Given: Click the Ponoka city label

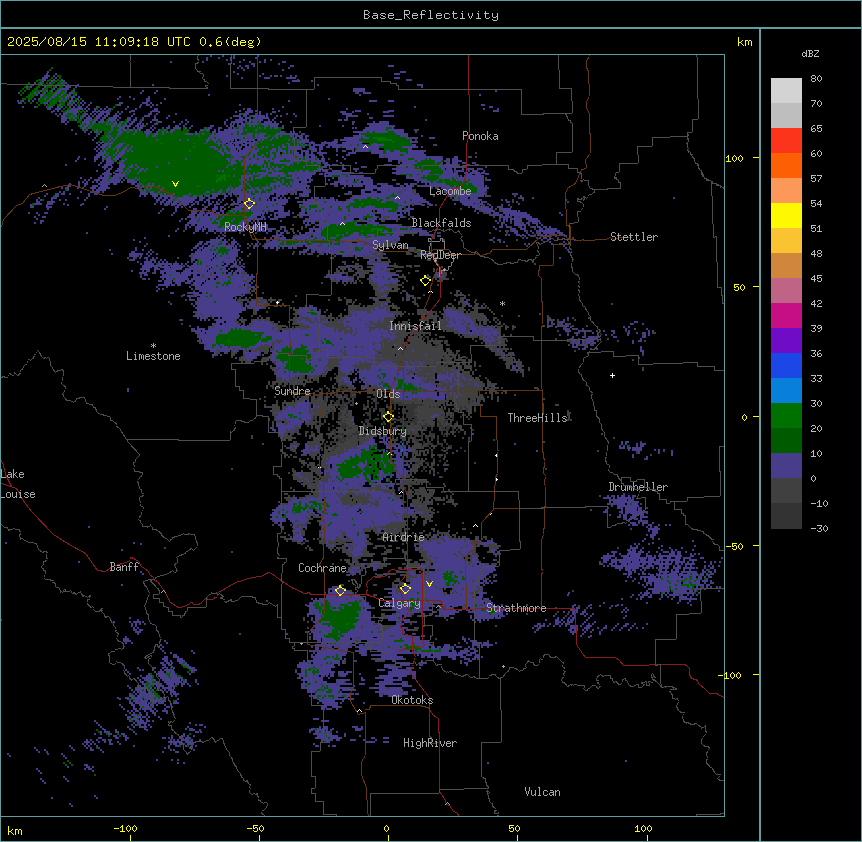Looking at the screenshot, I should coord(480,136).
